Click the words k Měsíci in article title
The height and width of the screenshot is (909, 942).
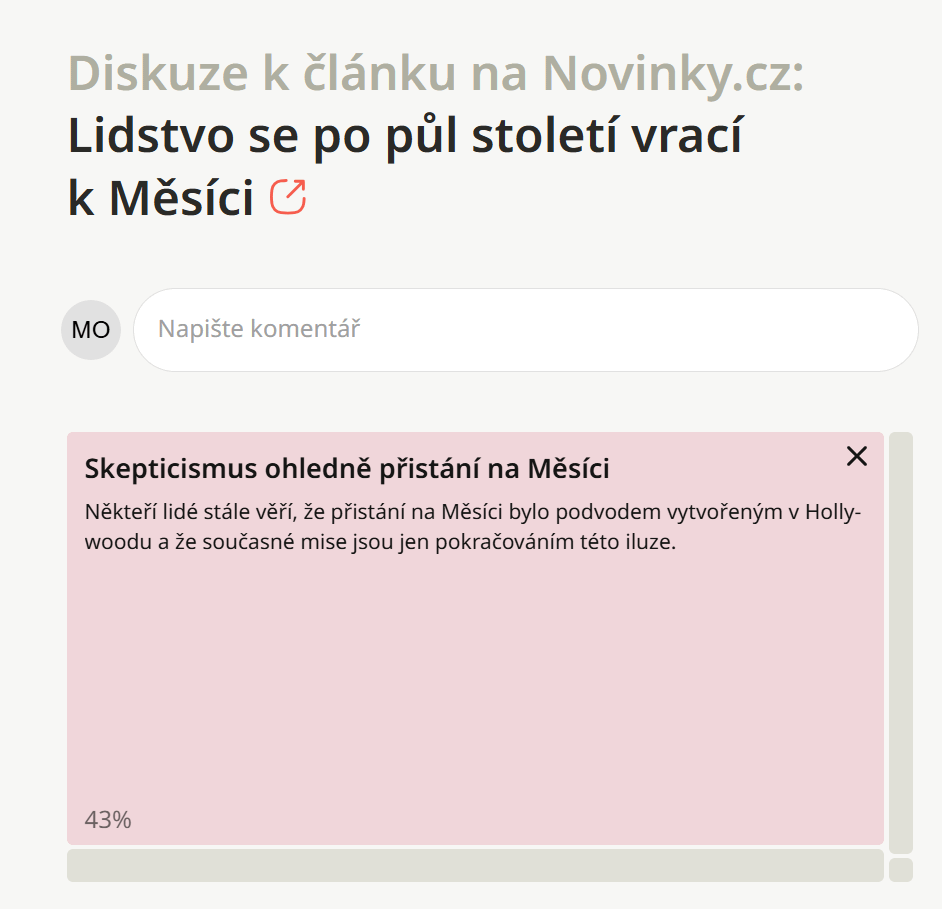click(x=160, y=198)
